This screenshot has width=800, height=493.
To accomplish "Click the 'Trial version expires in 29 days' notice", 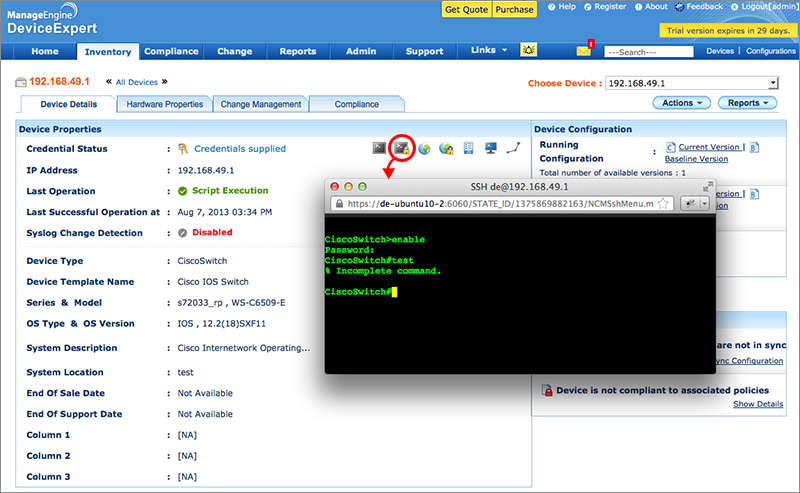I will (728, 31).
